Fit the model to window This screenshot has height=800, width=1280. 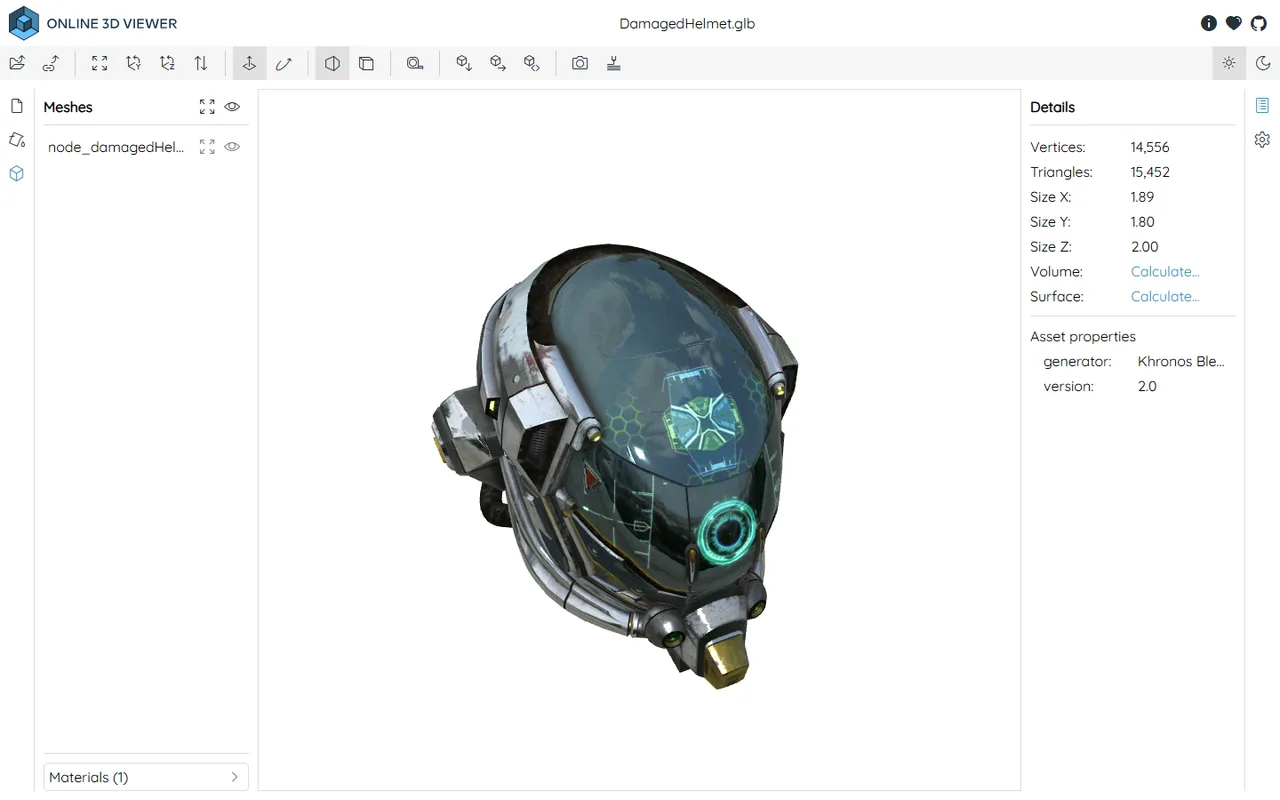tap(100, 63)
